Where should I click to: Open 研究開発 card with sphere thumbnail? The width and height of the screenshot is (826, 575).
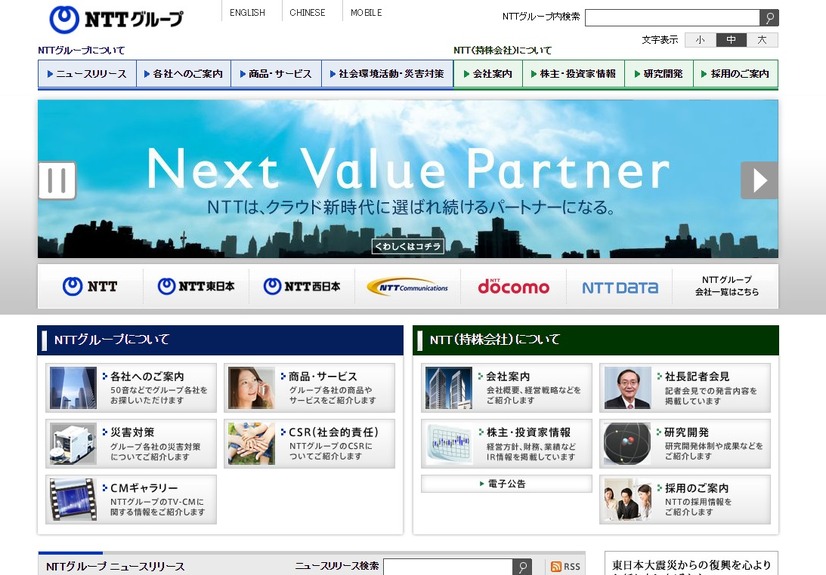coord(685,444)
